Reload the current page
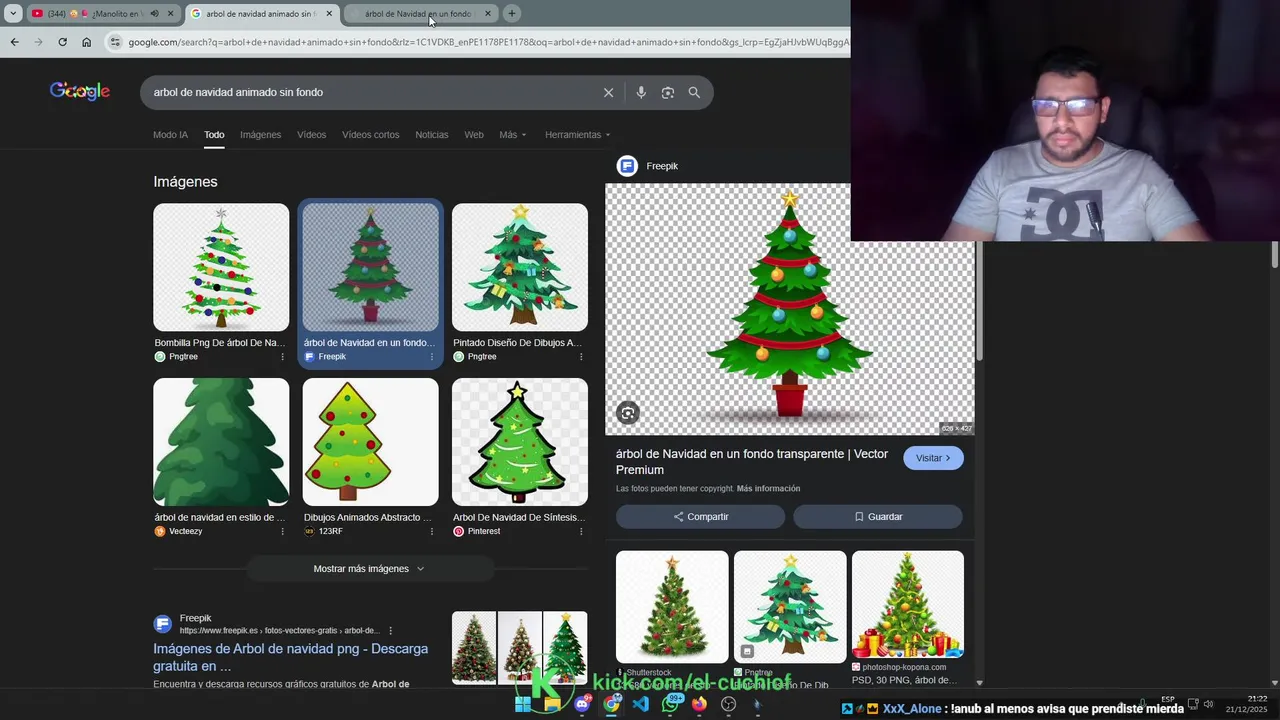Viewport: 1280px width, 720px height. [62, 42]
